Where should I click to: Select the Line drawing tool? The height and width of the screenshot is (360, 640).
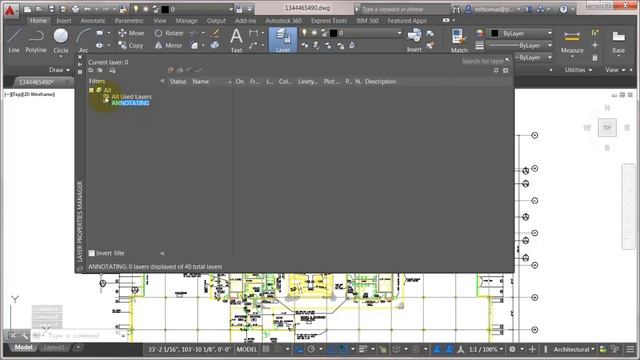pyautogui.click(x=14, y=40)
